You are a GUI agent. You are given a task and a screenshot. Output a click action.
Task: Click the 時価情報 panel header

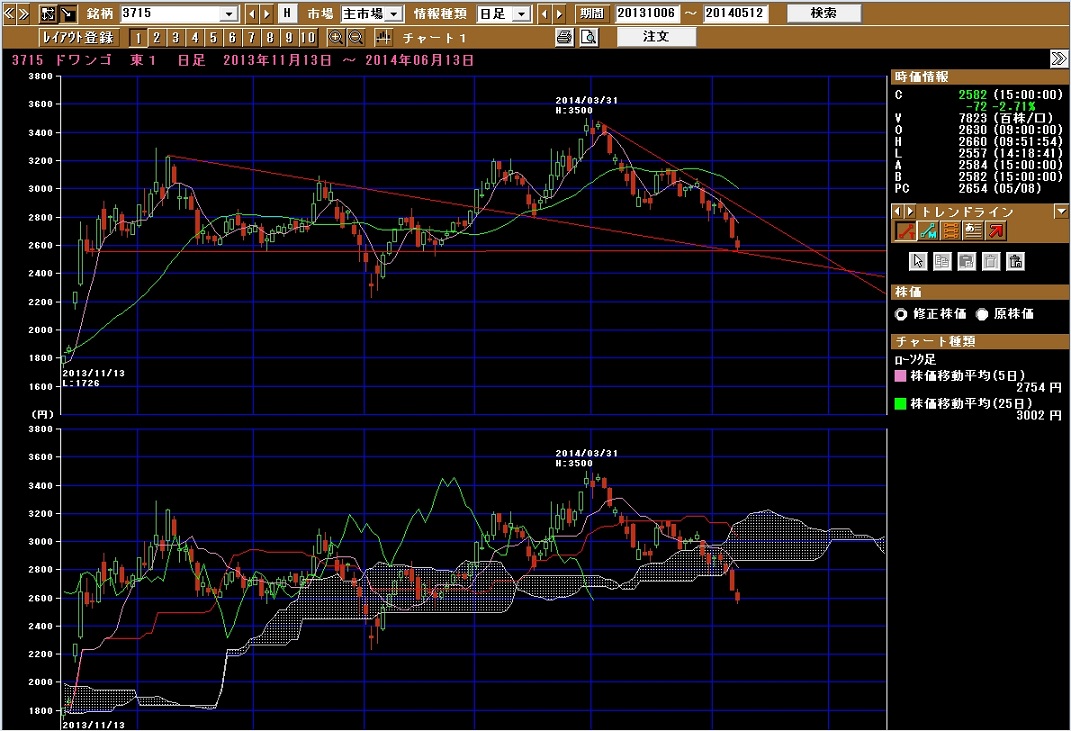coord(979,77)
